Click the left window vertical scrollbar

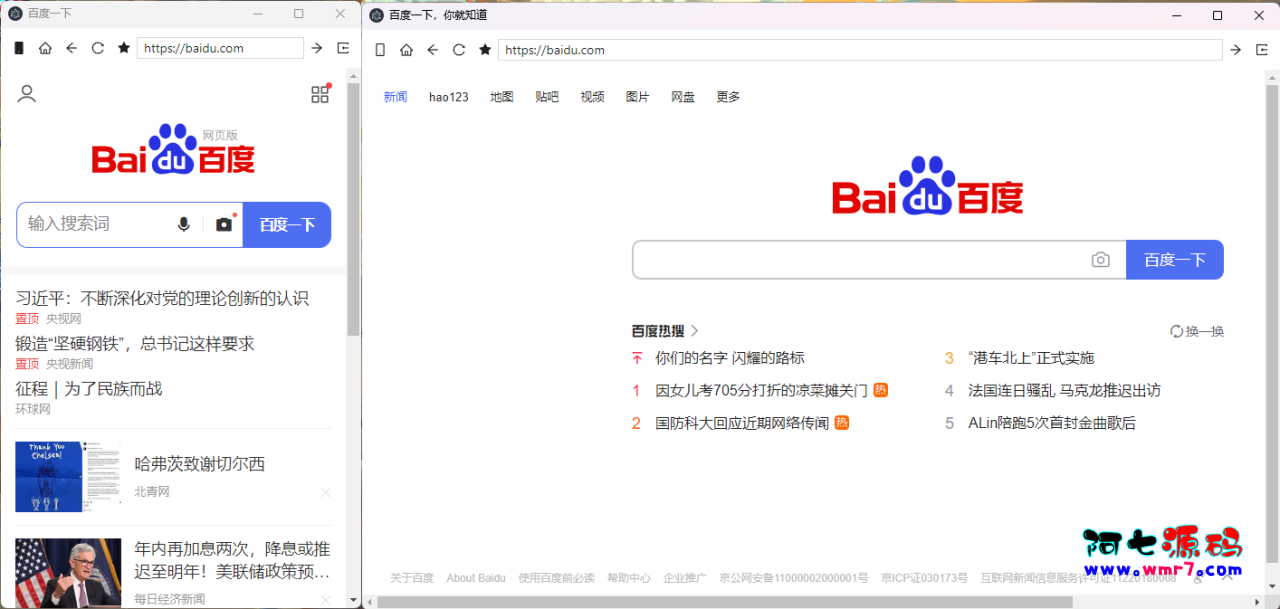point(354,210)
